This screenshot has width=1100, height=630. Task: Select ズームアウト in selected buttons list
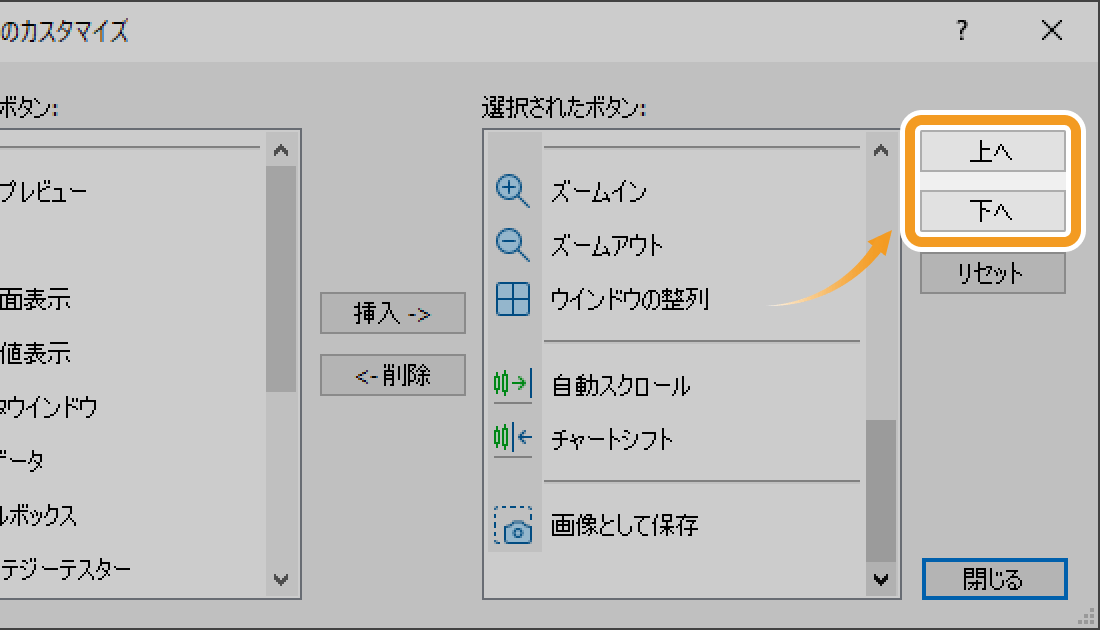pyautogui.click(x=607, y=246)
